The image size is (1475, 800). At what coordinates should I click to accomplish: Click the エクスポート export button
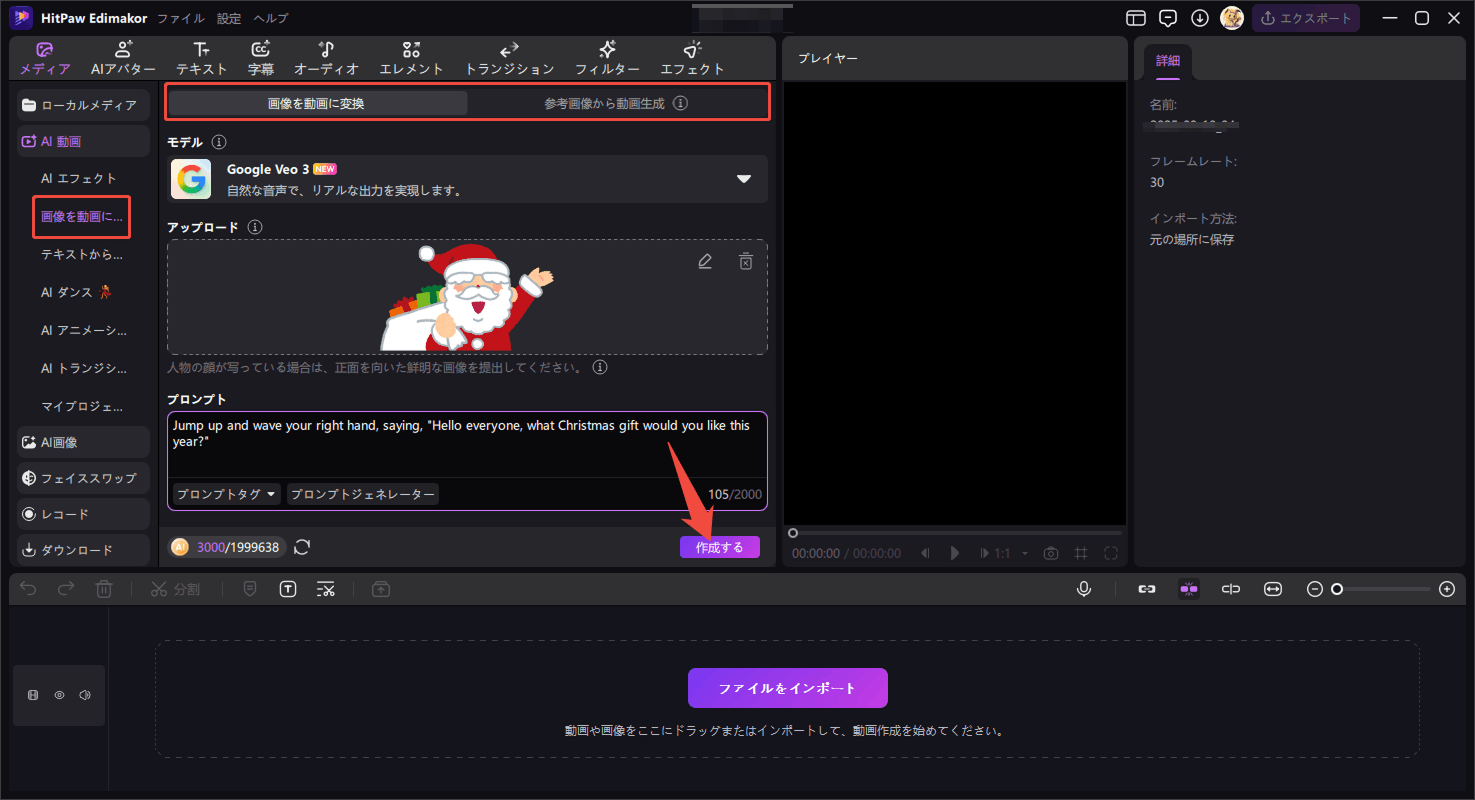[x=1305, y=18]
